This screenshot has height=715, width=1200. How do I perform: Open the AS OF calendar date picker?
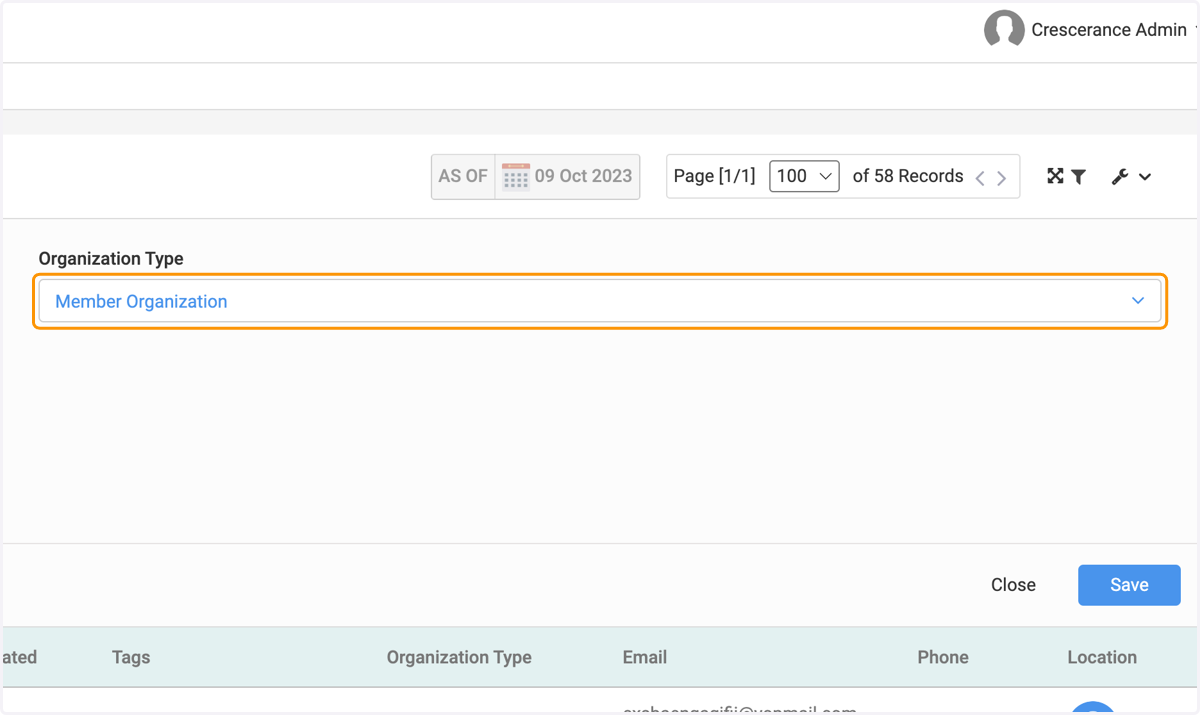coord(516,177)
